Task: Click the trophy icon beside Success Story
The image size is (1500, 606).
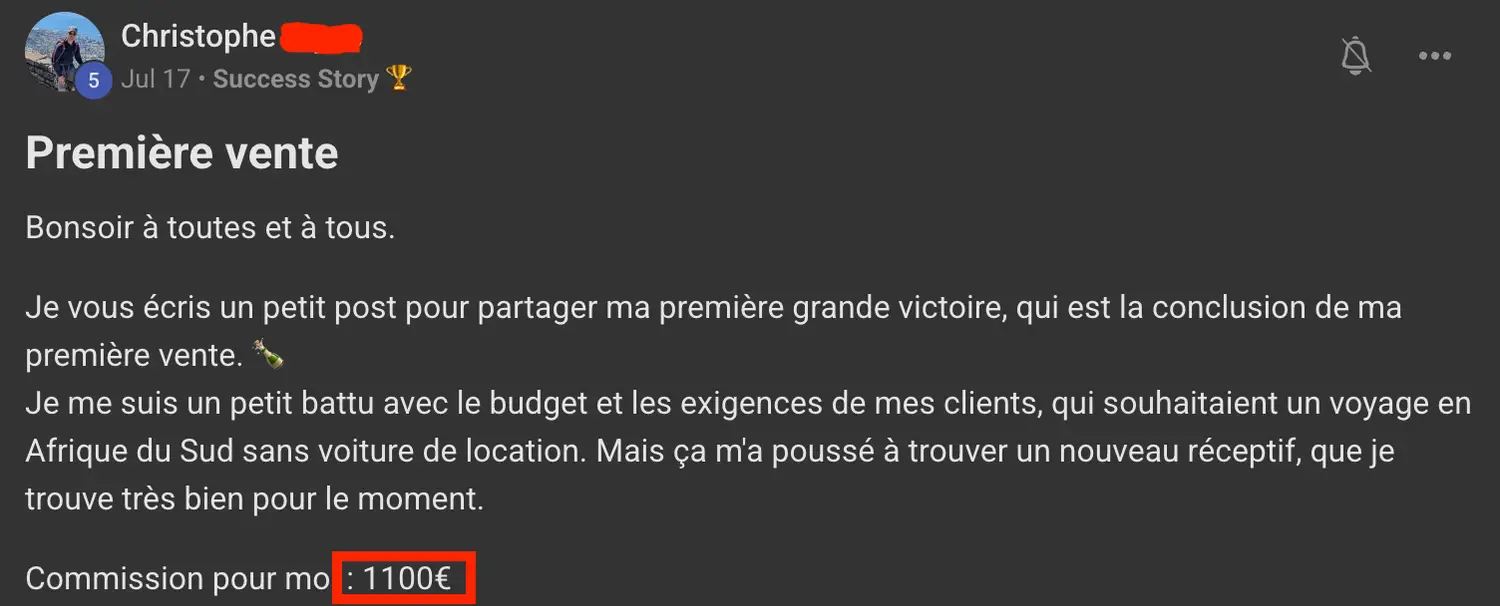Action: pos(399,78)
